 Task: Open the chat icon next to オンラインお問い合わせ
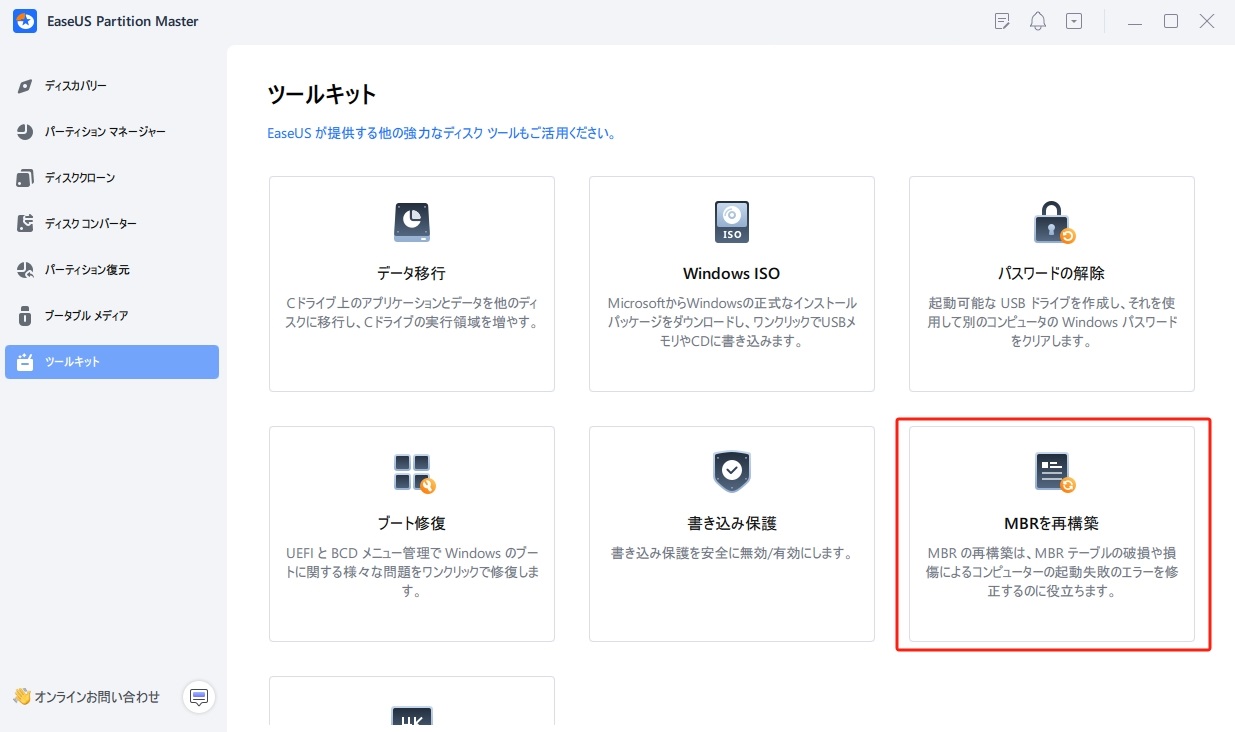199,697
